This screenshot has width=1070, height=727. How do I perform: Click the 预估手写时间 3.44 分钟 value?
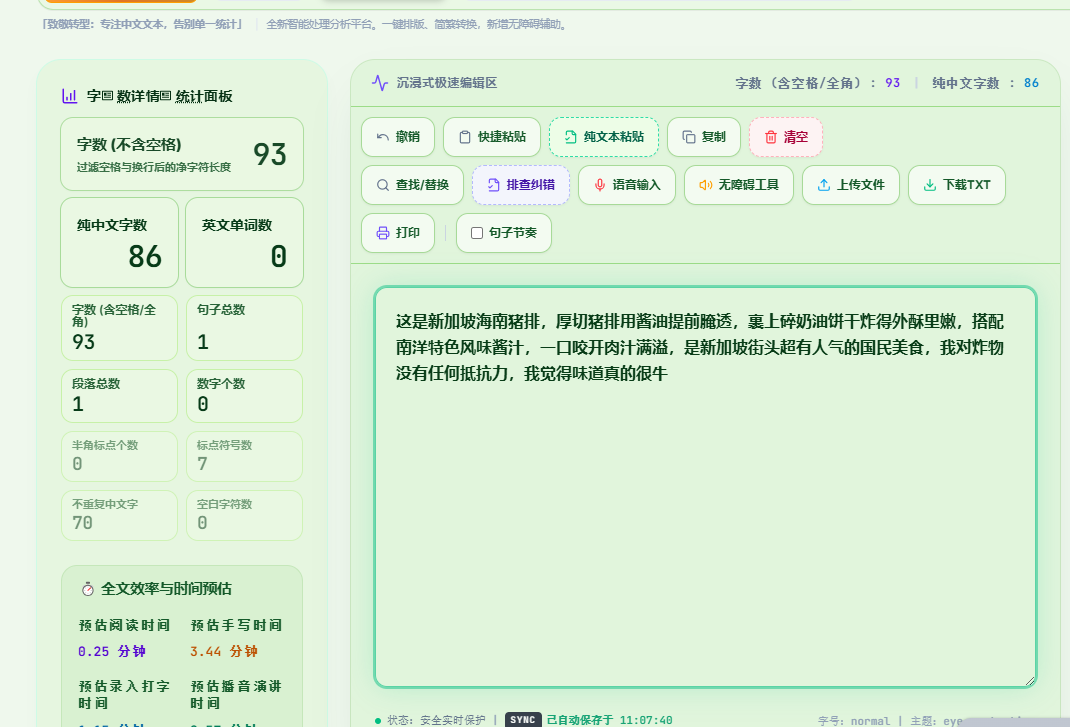click(x=224, y=651)
